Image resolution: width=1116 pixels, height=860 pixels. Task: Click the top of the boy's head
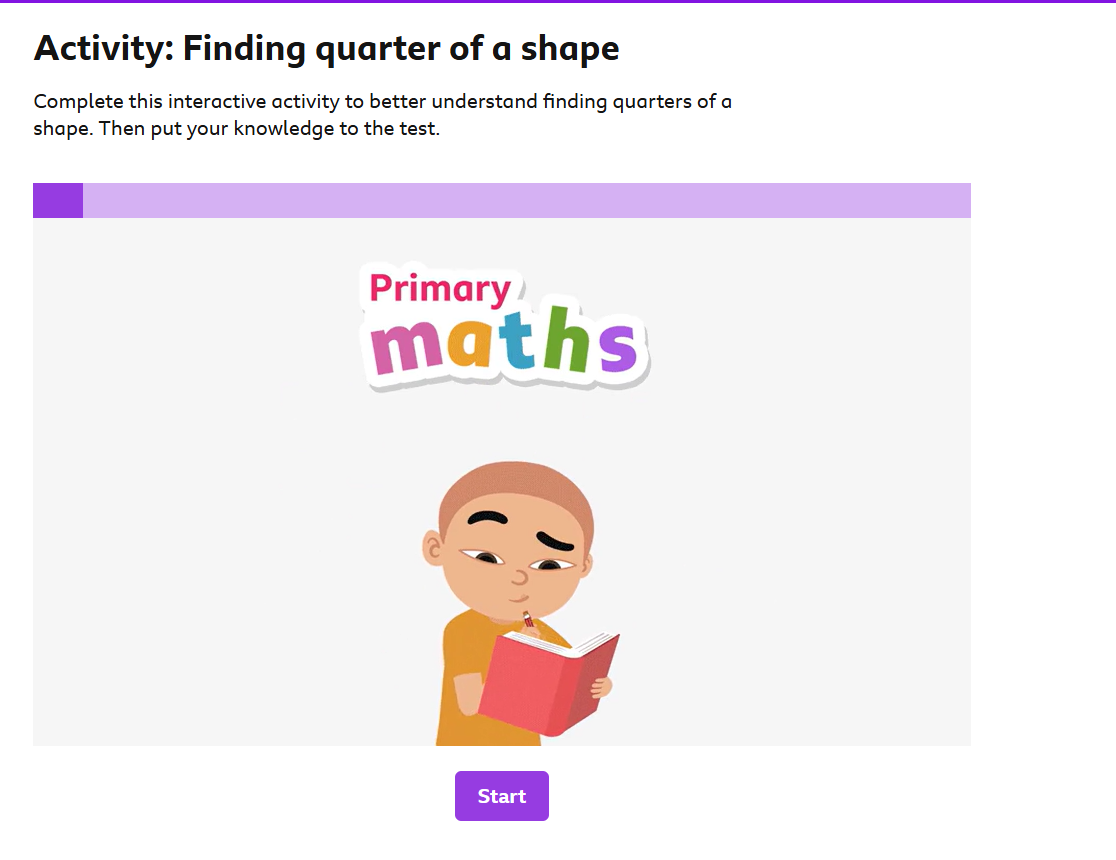tap(515, 477)
